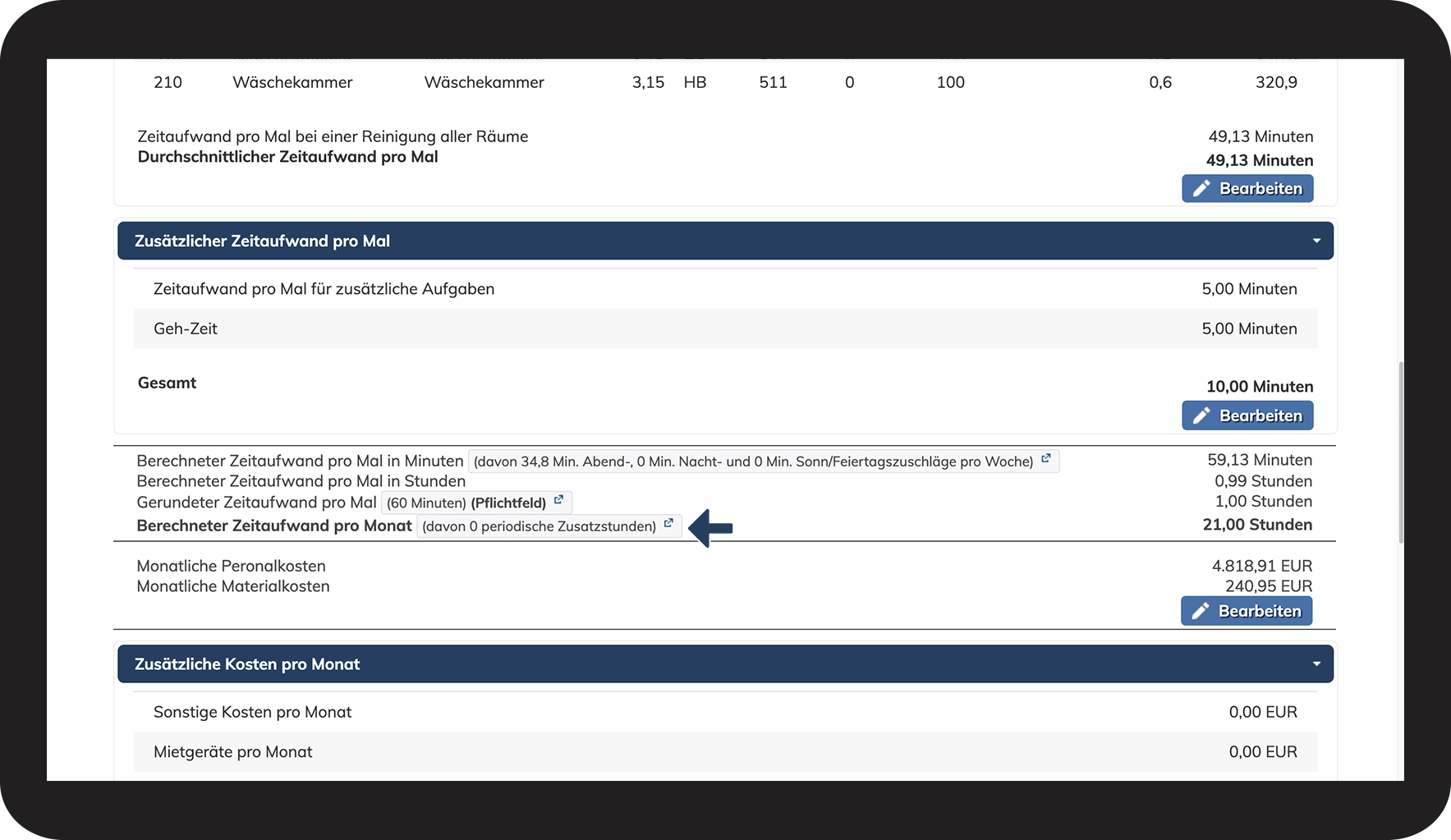Image resolution: width=1451 pixels, height=840 pixels.
Task: Click the 59,13 Minuten calculated value
Action: (1260, 460)
